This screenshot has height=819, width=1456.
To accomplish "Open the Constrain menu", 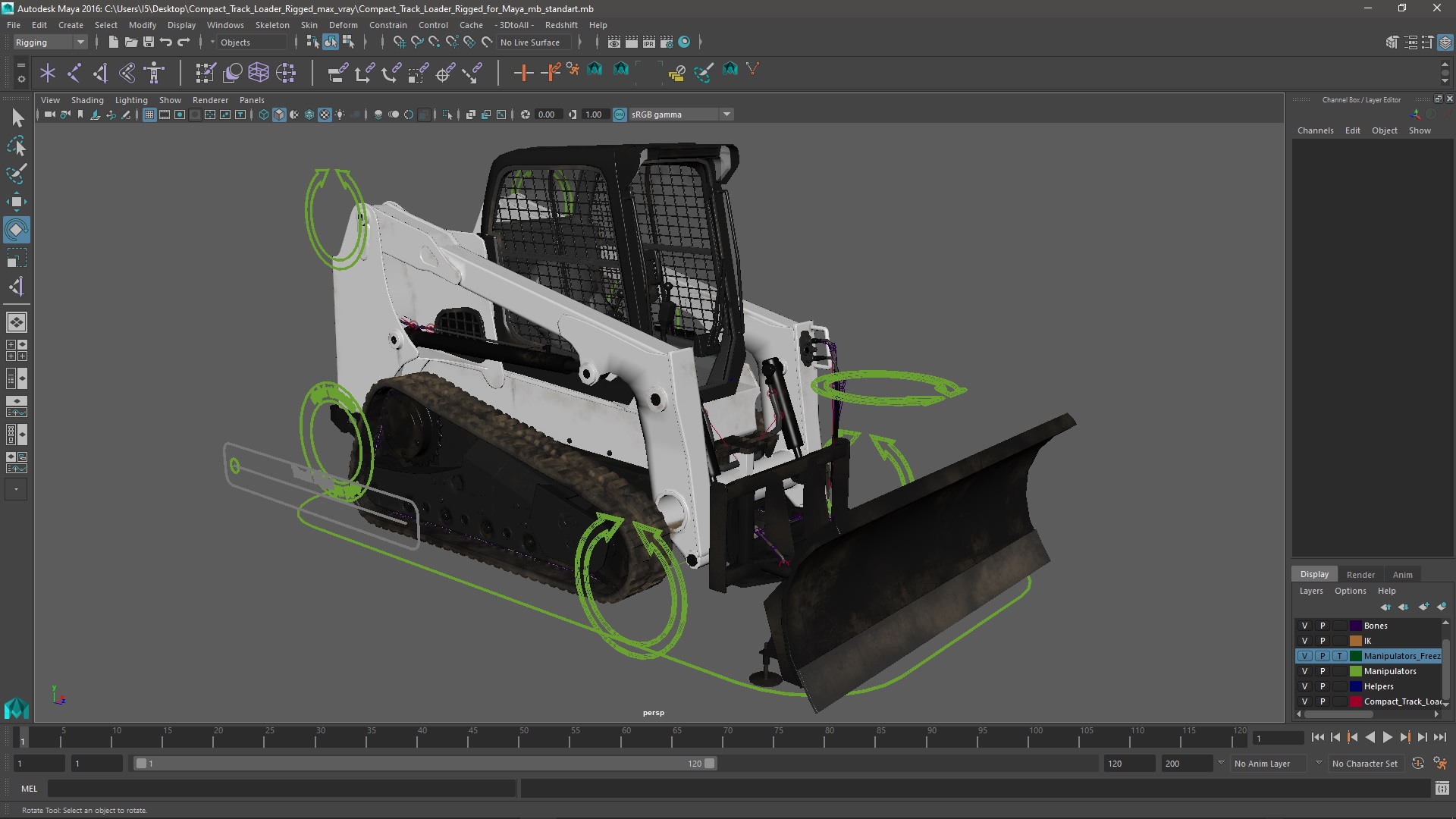I will click(388, 25).
